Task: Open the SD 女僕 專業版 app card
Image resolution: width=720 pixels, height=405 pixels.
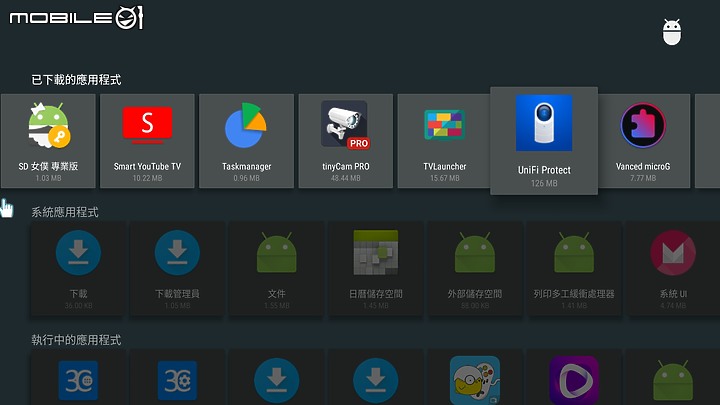Action: [x=48, y=141]
